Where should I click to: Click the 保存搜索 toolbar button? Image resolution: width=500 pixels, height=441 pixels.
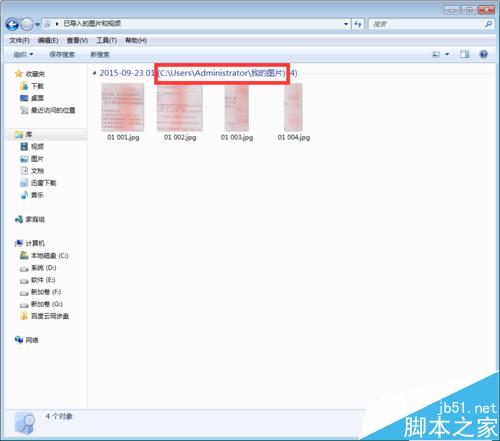click(x=62, y=54)
